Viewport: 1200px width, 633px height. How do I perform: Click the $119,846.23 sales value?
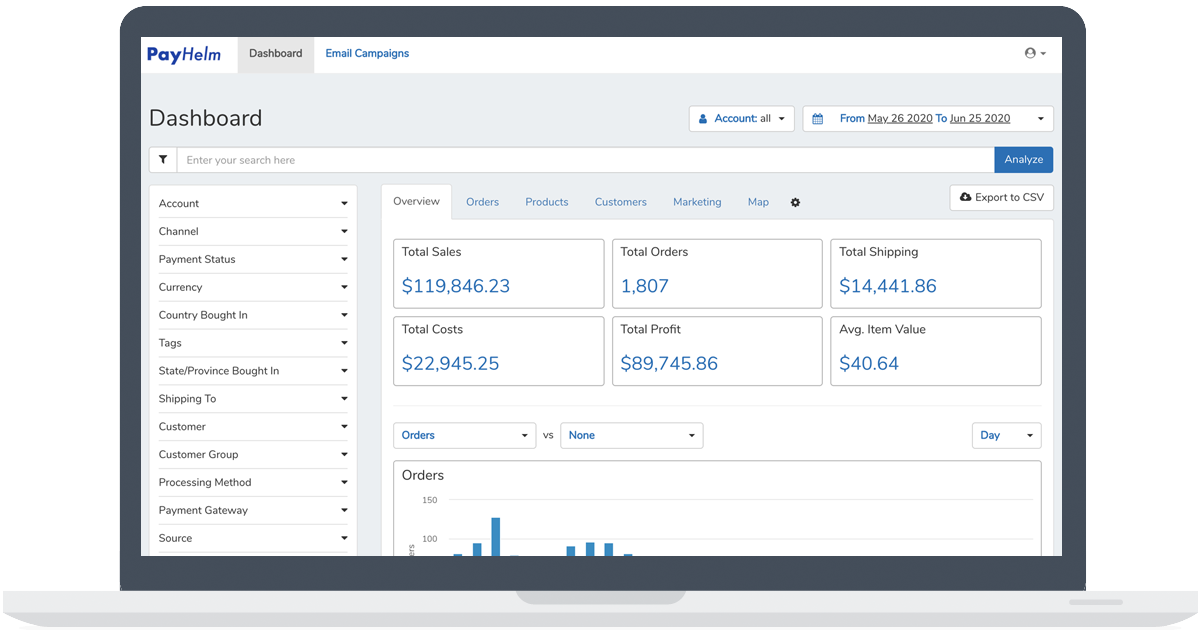pos(456,286)
